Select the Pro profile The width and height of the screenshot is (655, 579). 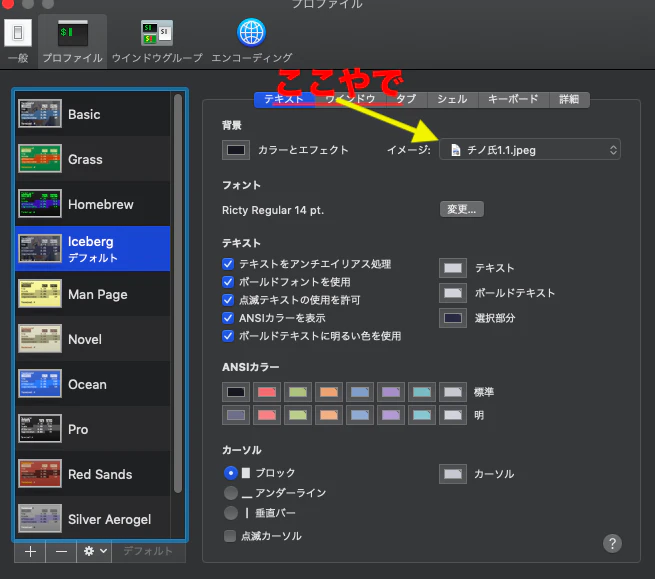click(93, 429)
